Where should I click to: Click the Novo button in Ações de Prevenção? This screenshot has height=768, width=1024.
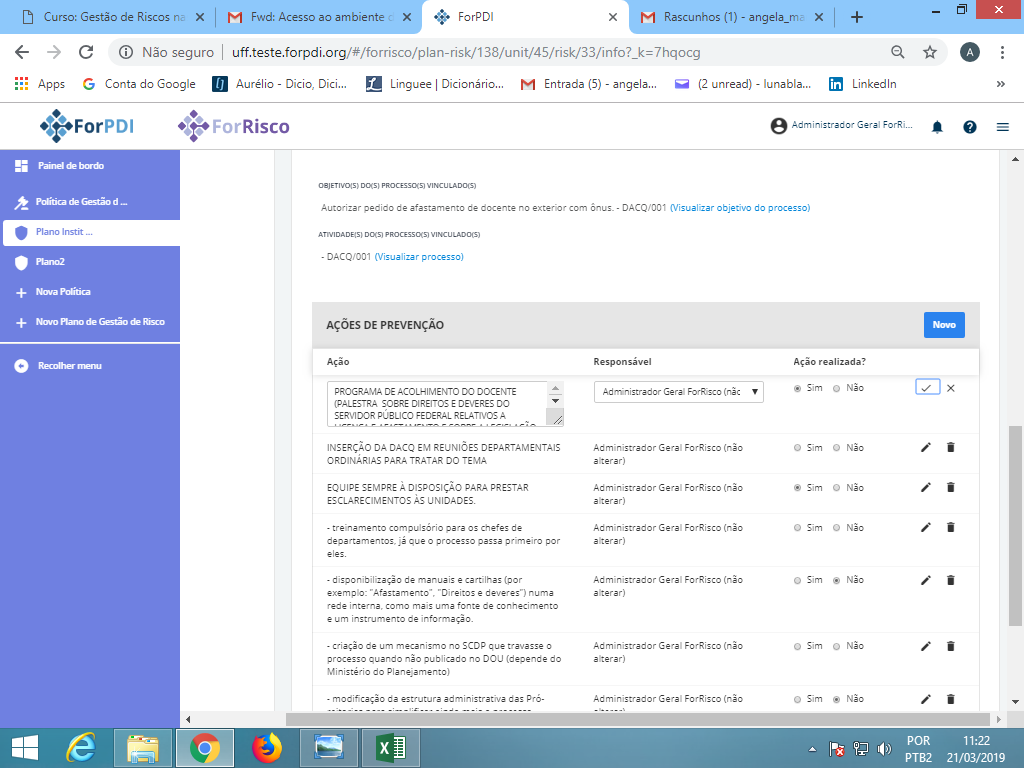(944, 325)
